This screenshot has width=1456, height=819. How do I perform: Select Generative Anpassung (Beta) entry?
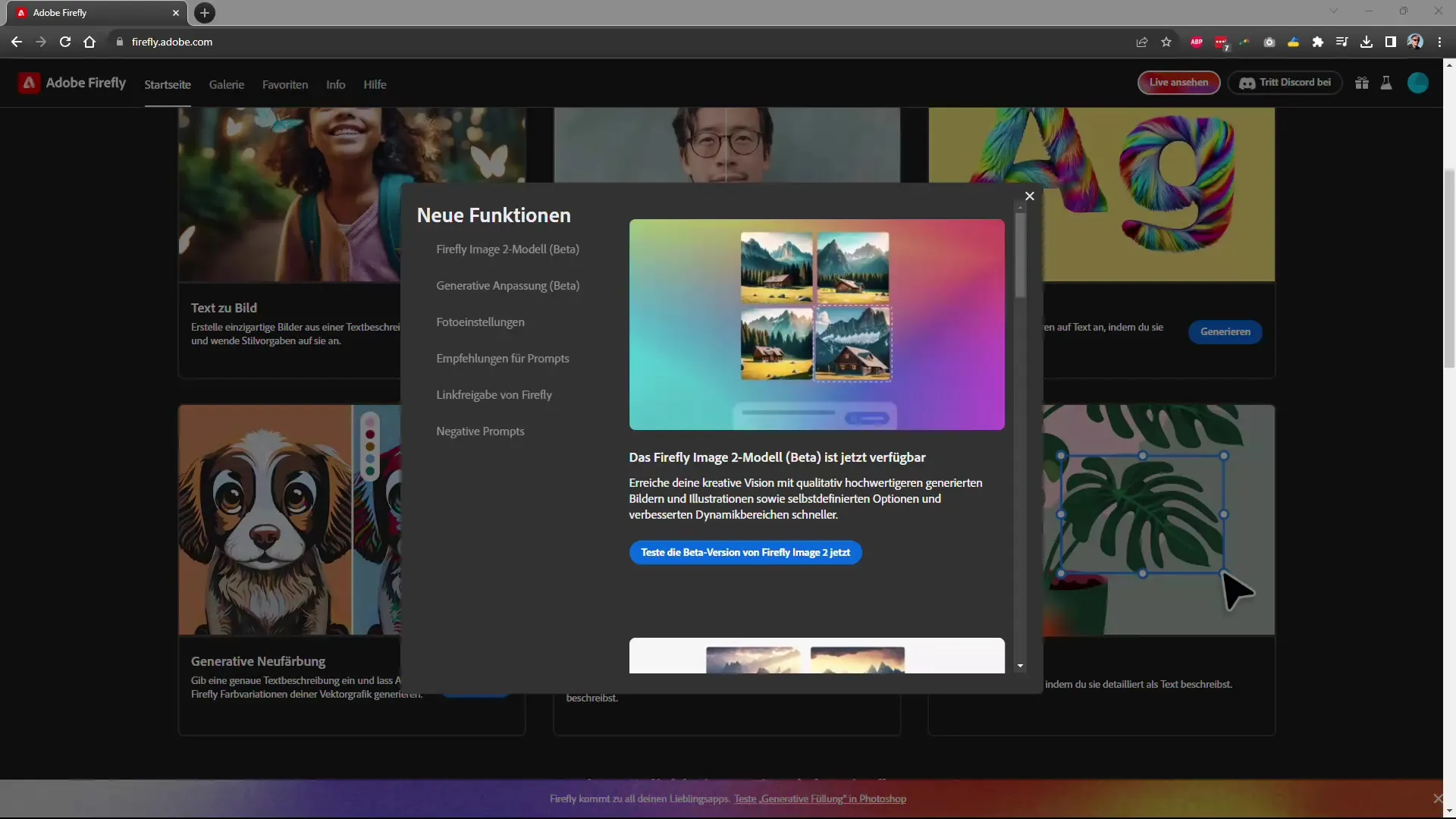click(x=507, y=286)
